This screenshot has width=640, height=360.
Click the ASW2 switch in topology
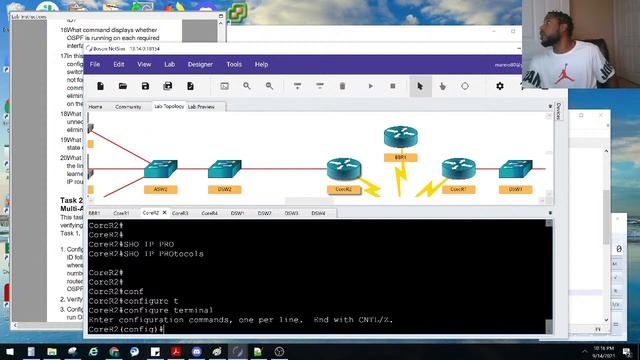[x=160, y=169]
